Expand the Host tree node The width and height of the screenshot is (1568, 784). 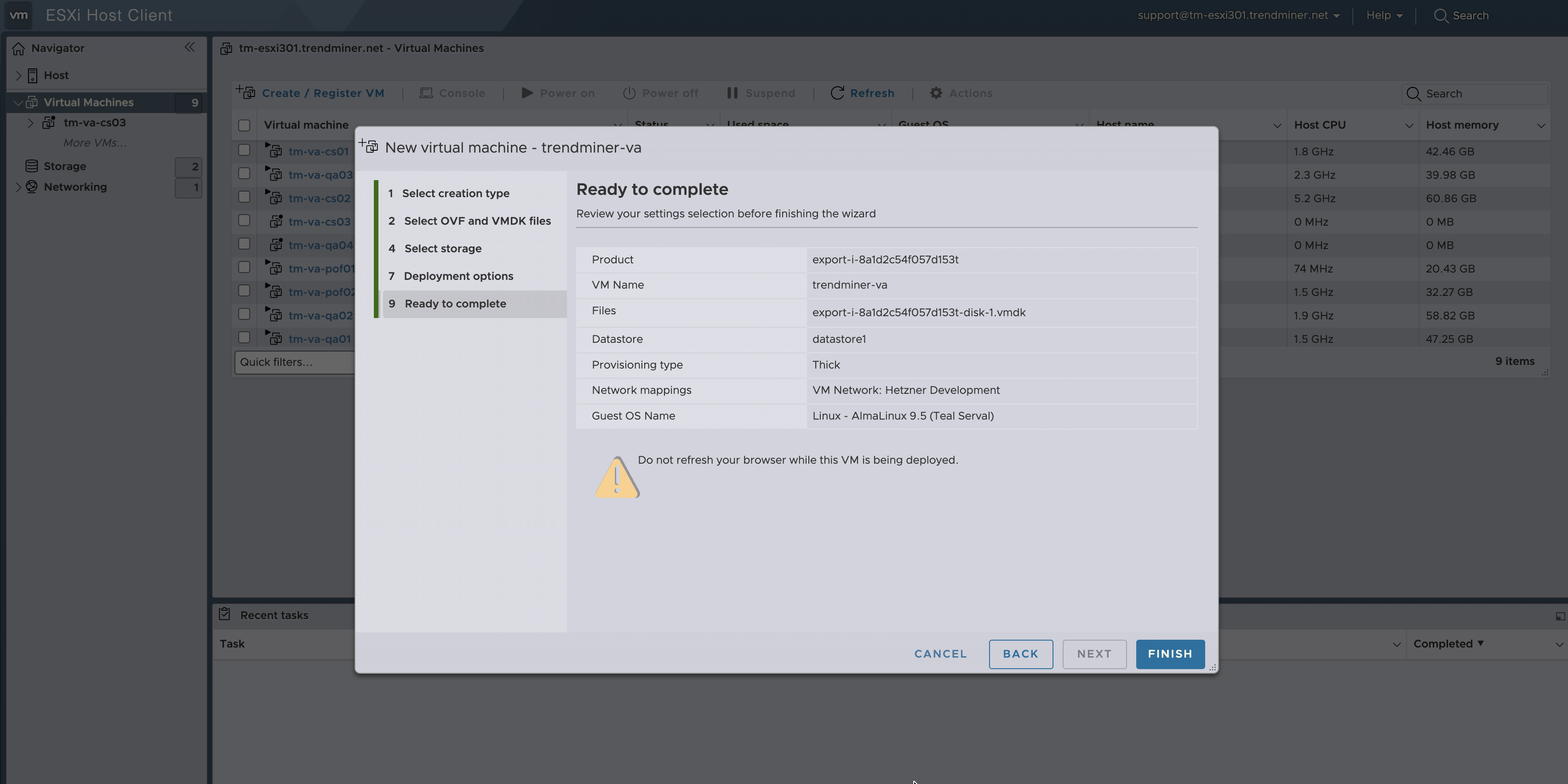tap(18, 75)
